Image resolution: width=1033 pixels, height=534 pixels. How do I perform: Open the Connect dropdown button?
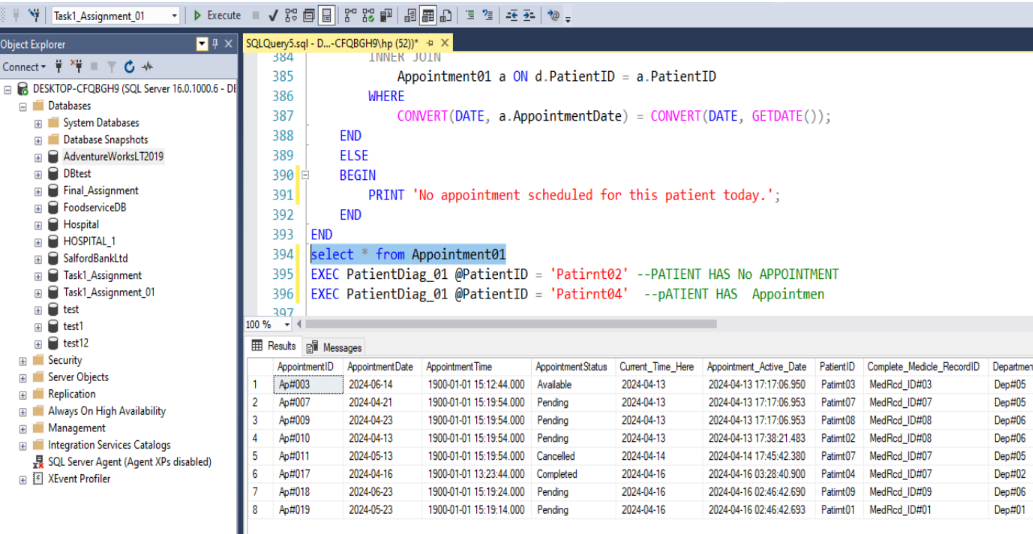pyautogui.click(x=24, y=67)
